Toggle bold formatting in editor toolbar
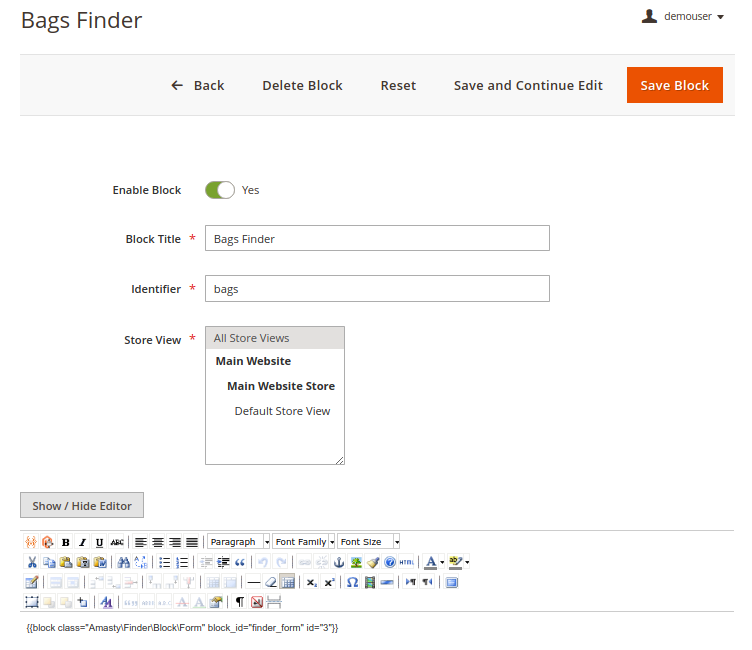752x650 pixels. click(65, 542)
